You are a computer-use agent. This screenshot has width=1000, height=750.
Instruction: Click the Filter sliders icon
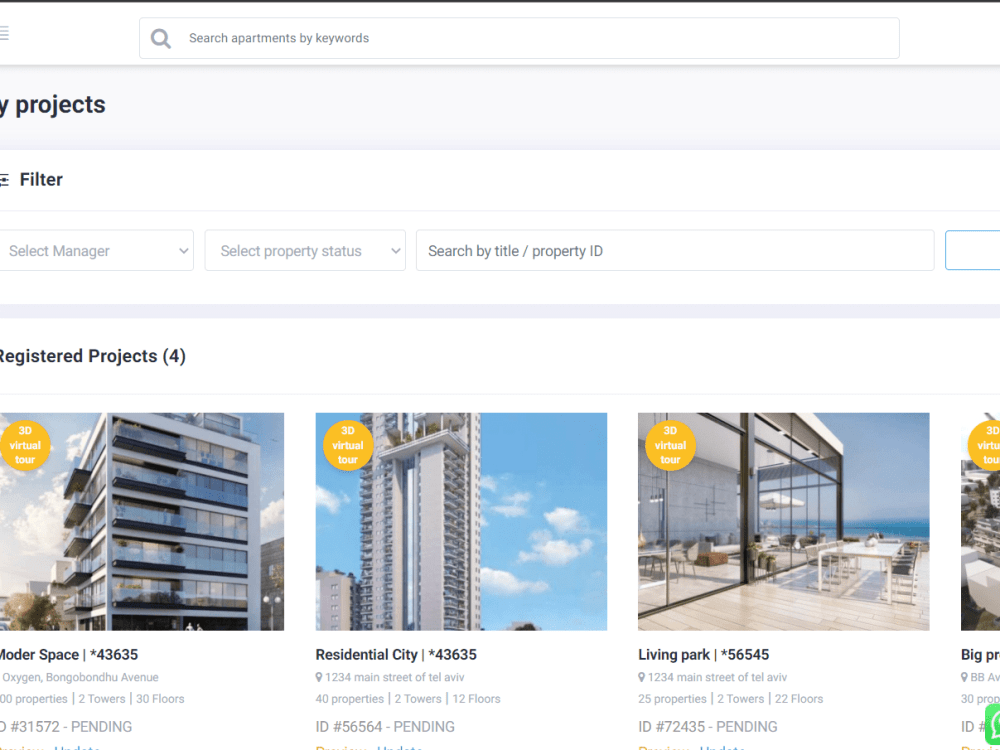point(4,180)
